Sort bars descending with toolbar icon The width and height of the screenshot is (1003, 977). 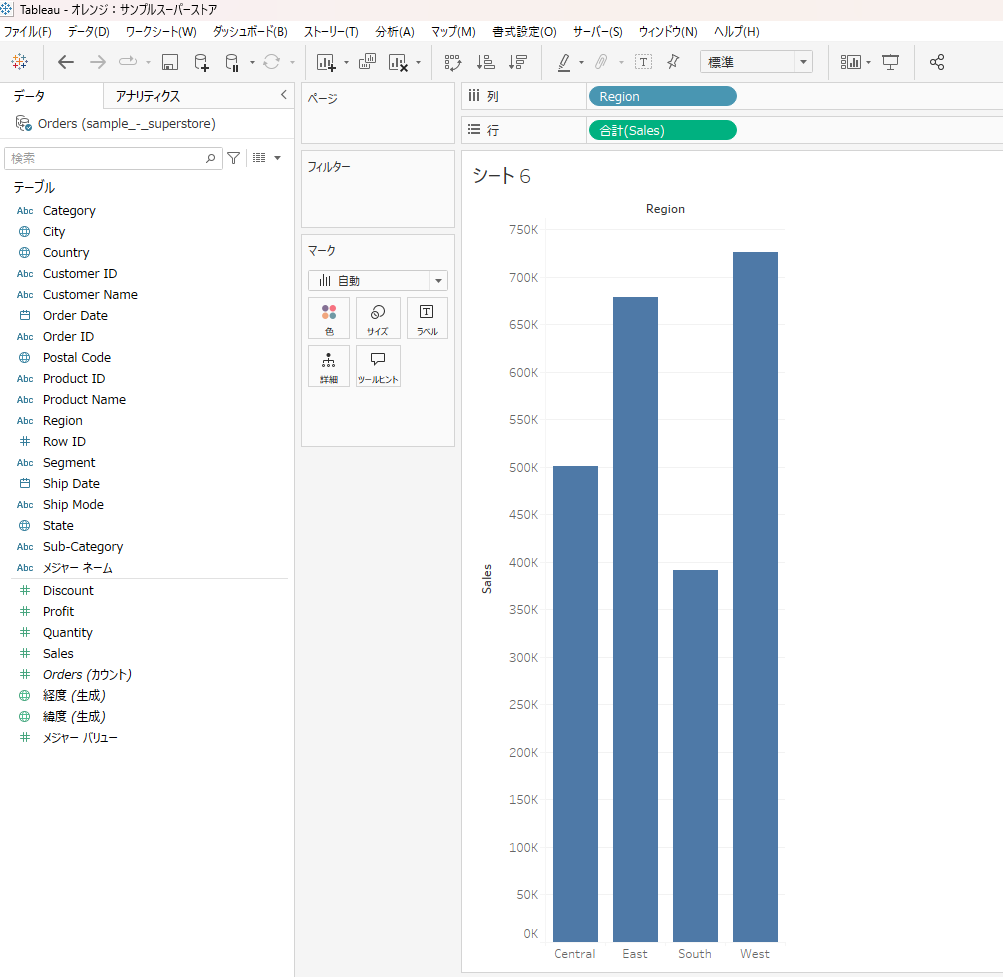[x=517, y=62]
